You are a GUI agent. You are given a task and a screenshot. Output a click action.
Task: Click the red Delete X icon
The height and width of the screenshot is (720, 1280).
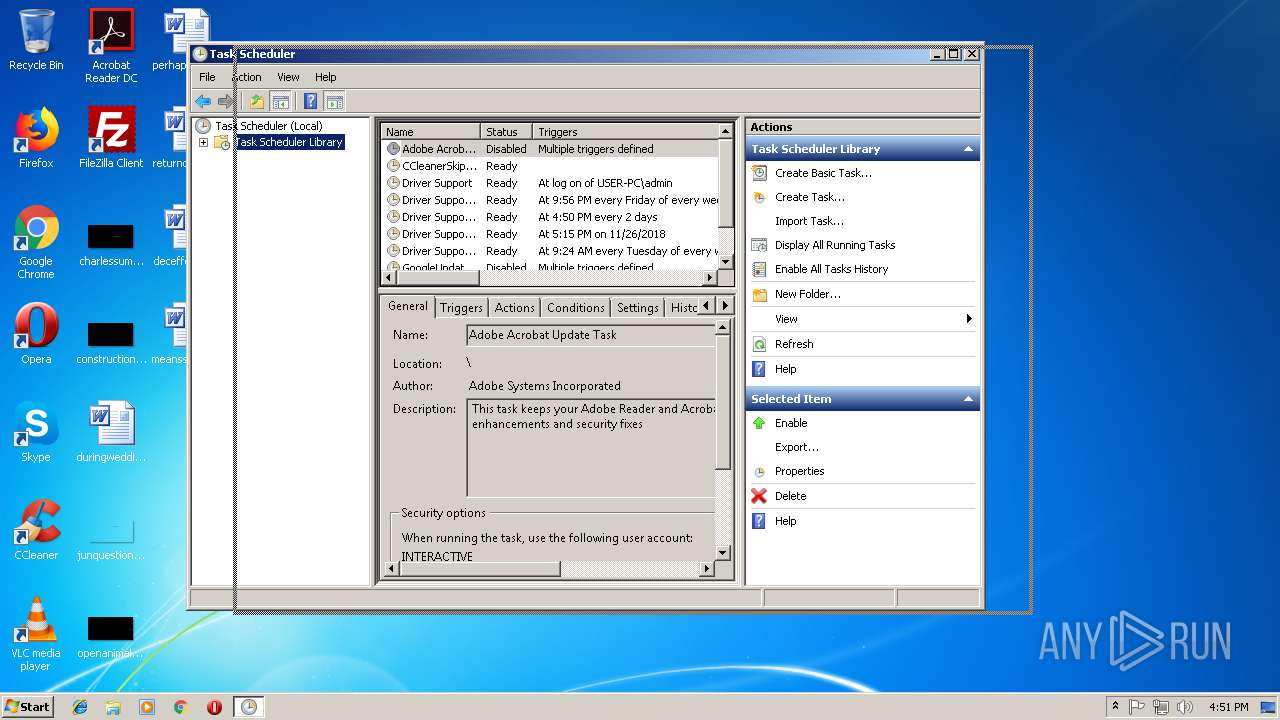click(x=759, y=496)
